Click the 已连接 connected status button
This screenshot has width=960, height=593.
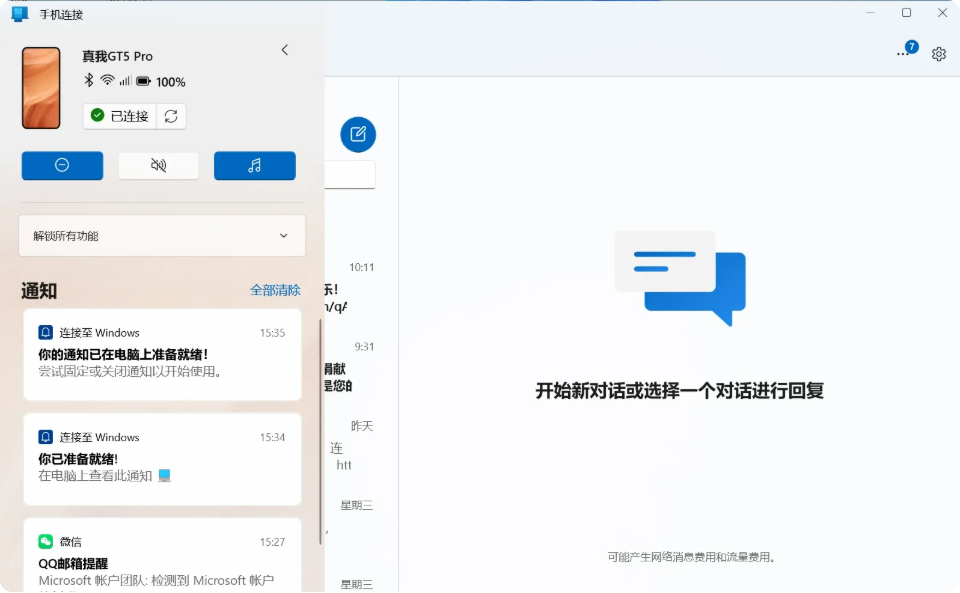pos(120,116)
